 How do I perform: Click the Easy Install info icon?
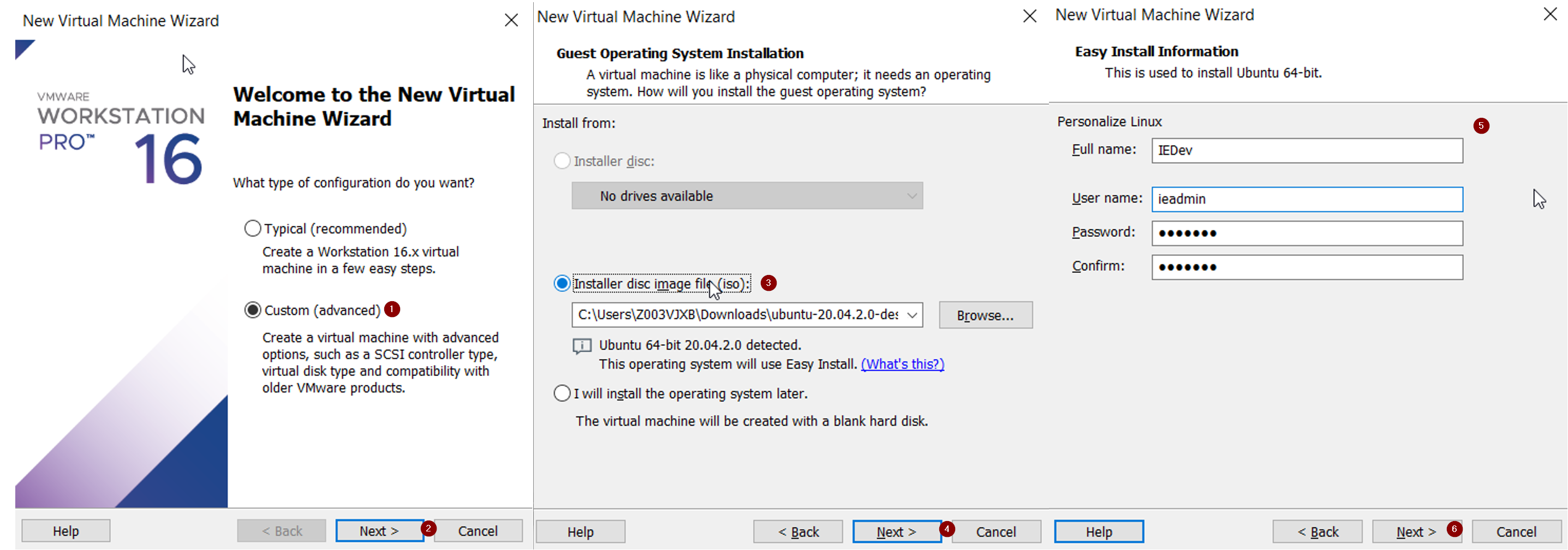(x=582, y=345)
